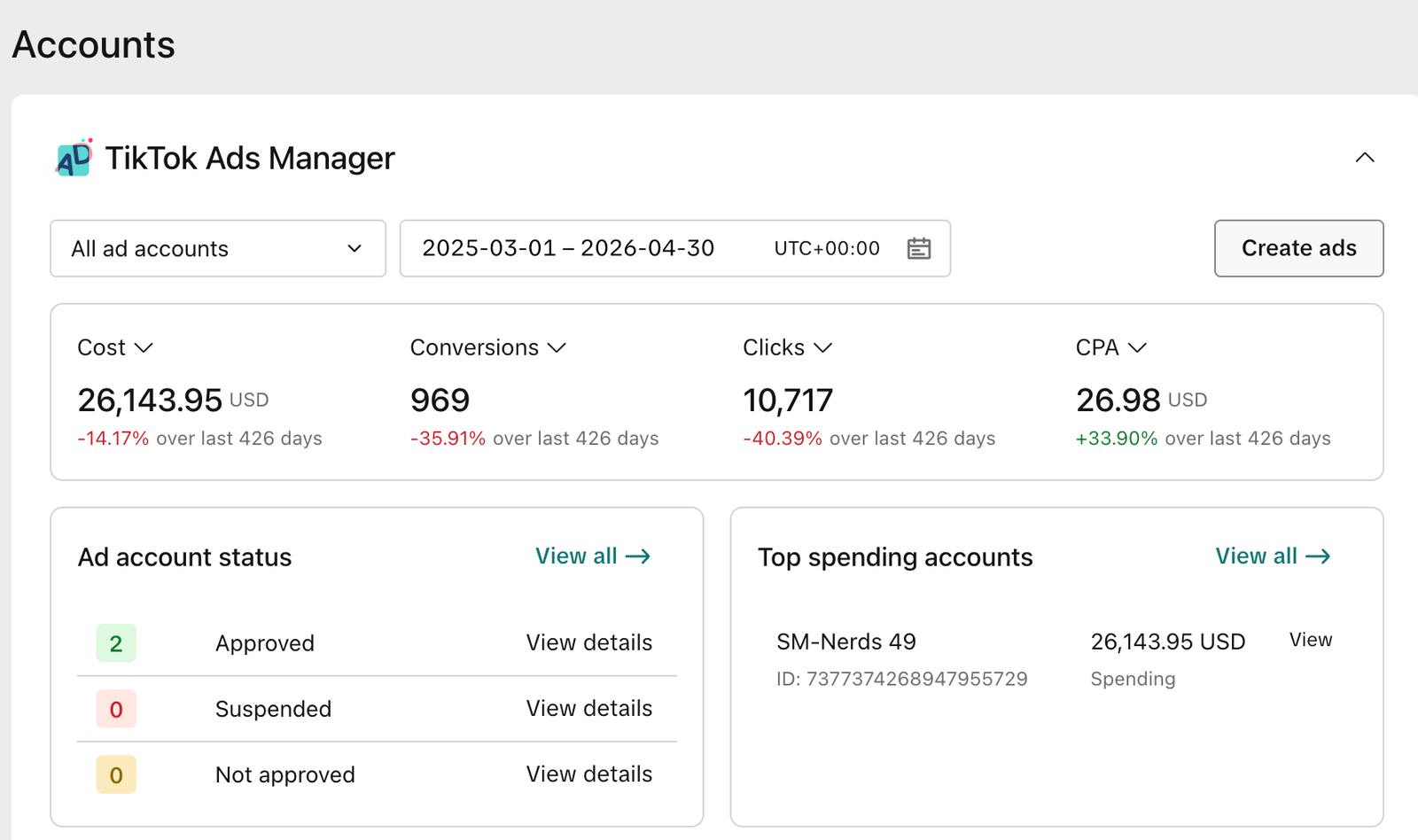Collapse the TikTok Ads Manager section
Viewport: 1418px width, 840px height.
point(1365,158)
